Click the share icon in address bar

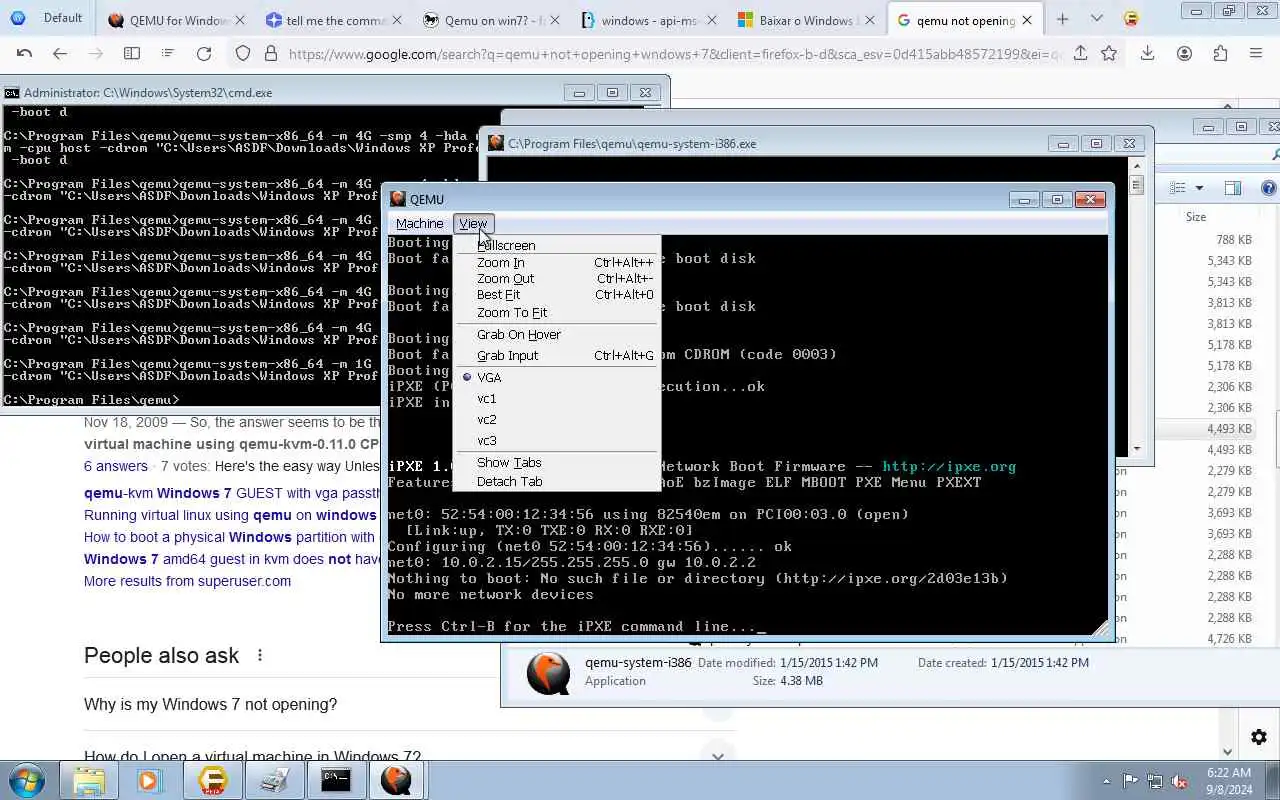tap(1080, 54)
